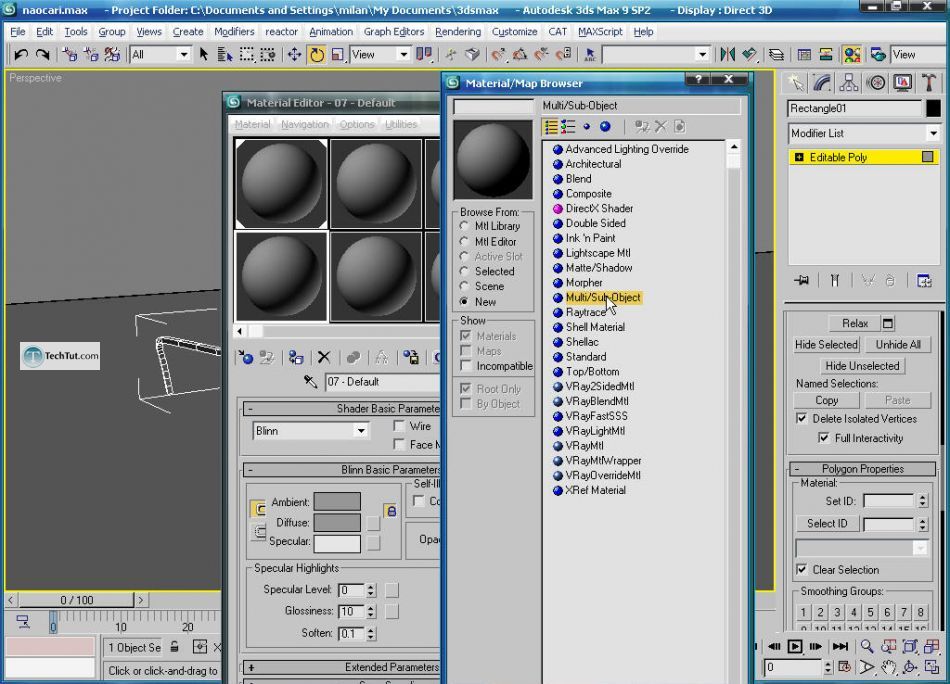This screenshot has width=950, height=684.
Task: Click the Mirror tool icon
Action: pos(728,55)
